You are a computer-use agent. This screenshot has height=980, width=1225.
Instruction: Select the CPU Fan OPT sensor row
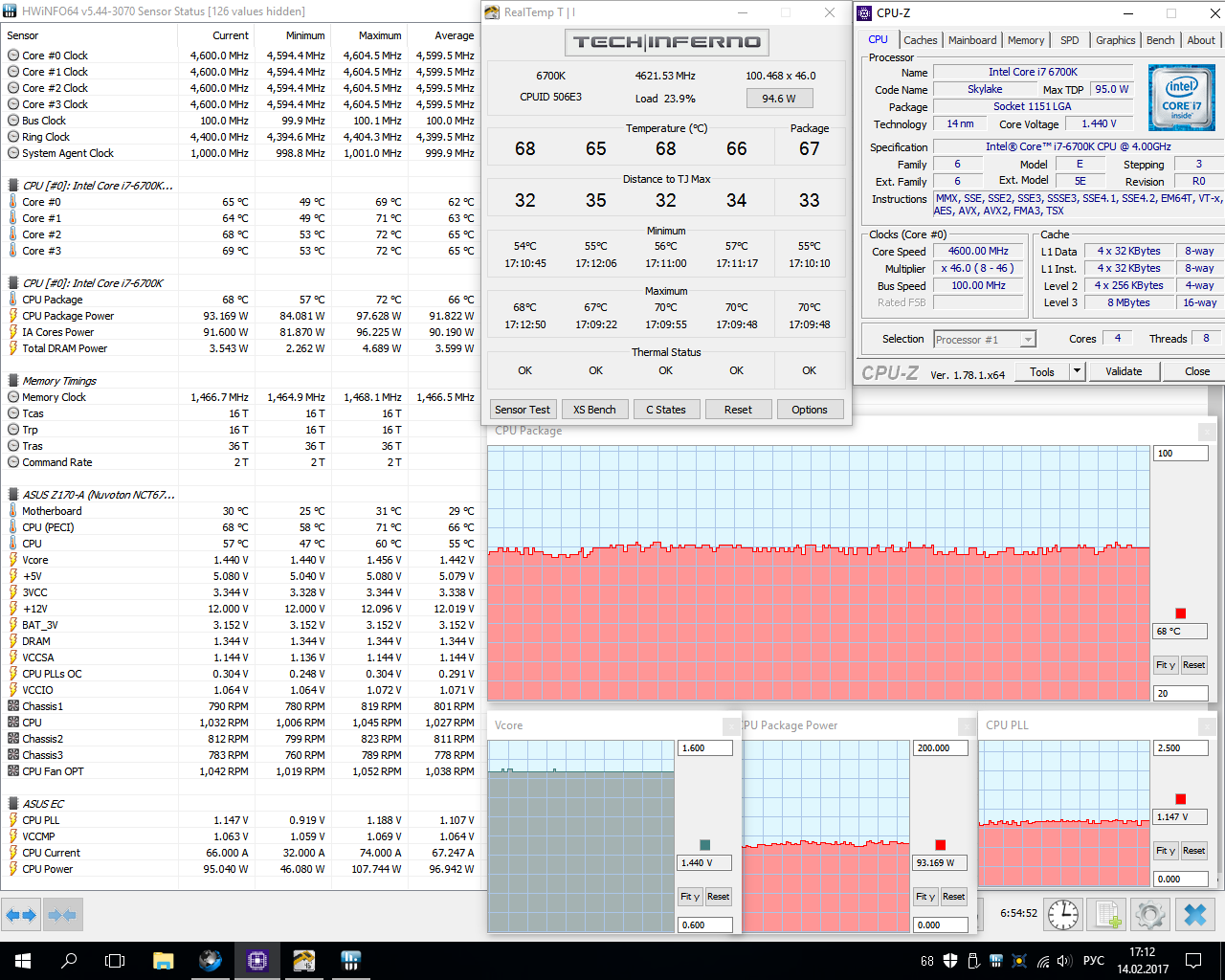239,771
